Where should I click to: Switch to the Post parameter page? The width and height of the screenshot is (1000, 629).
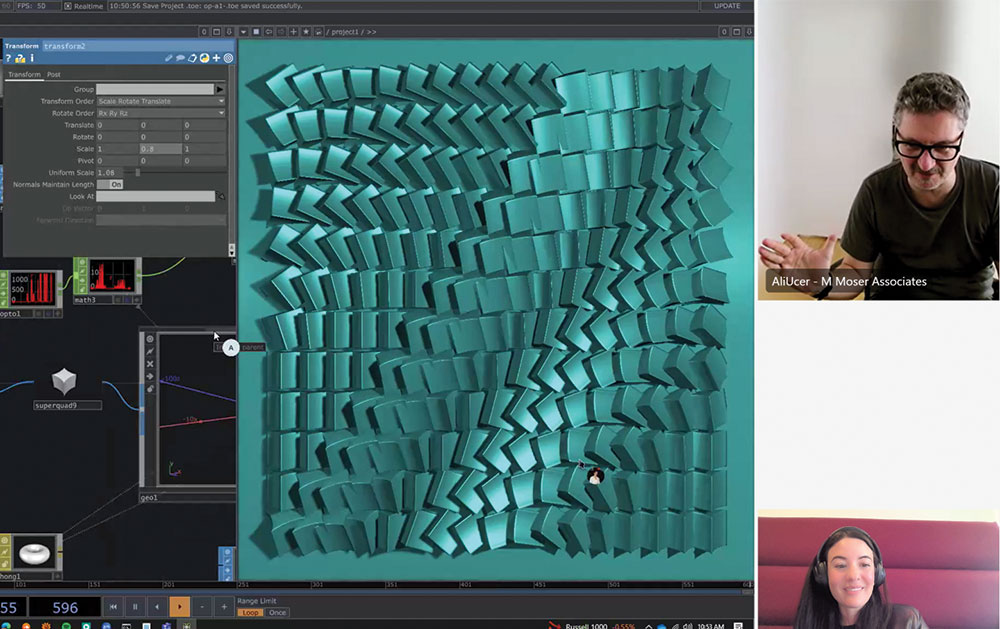[x=54, y=75]
